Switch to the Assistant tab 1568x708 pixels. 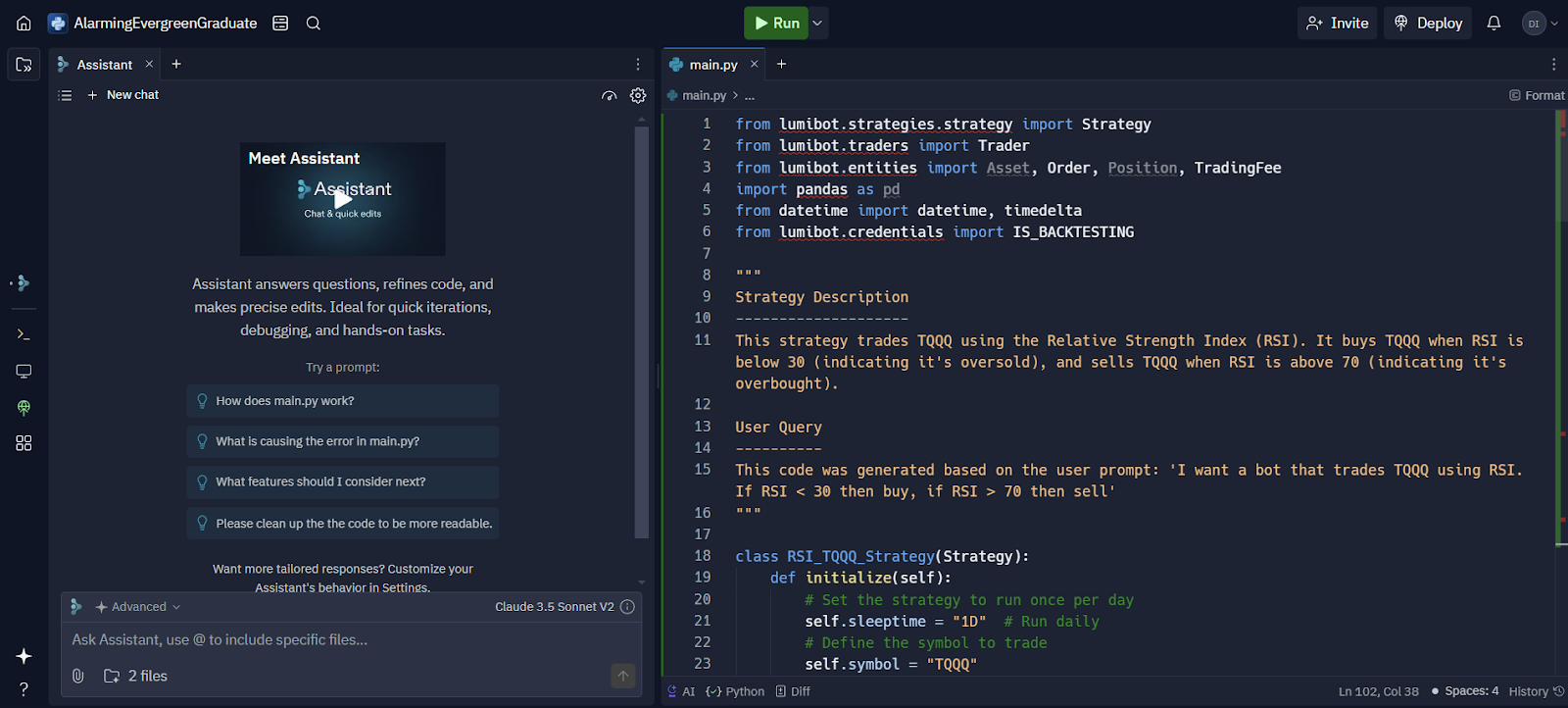(x=104, y=65)
